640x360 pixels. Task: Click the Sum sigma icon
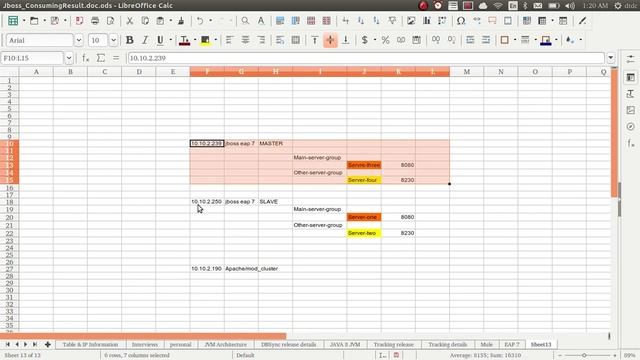coord(101,58)
